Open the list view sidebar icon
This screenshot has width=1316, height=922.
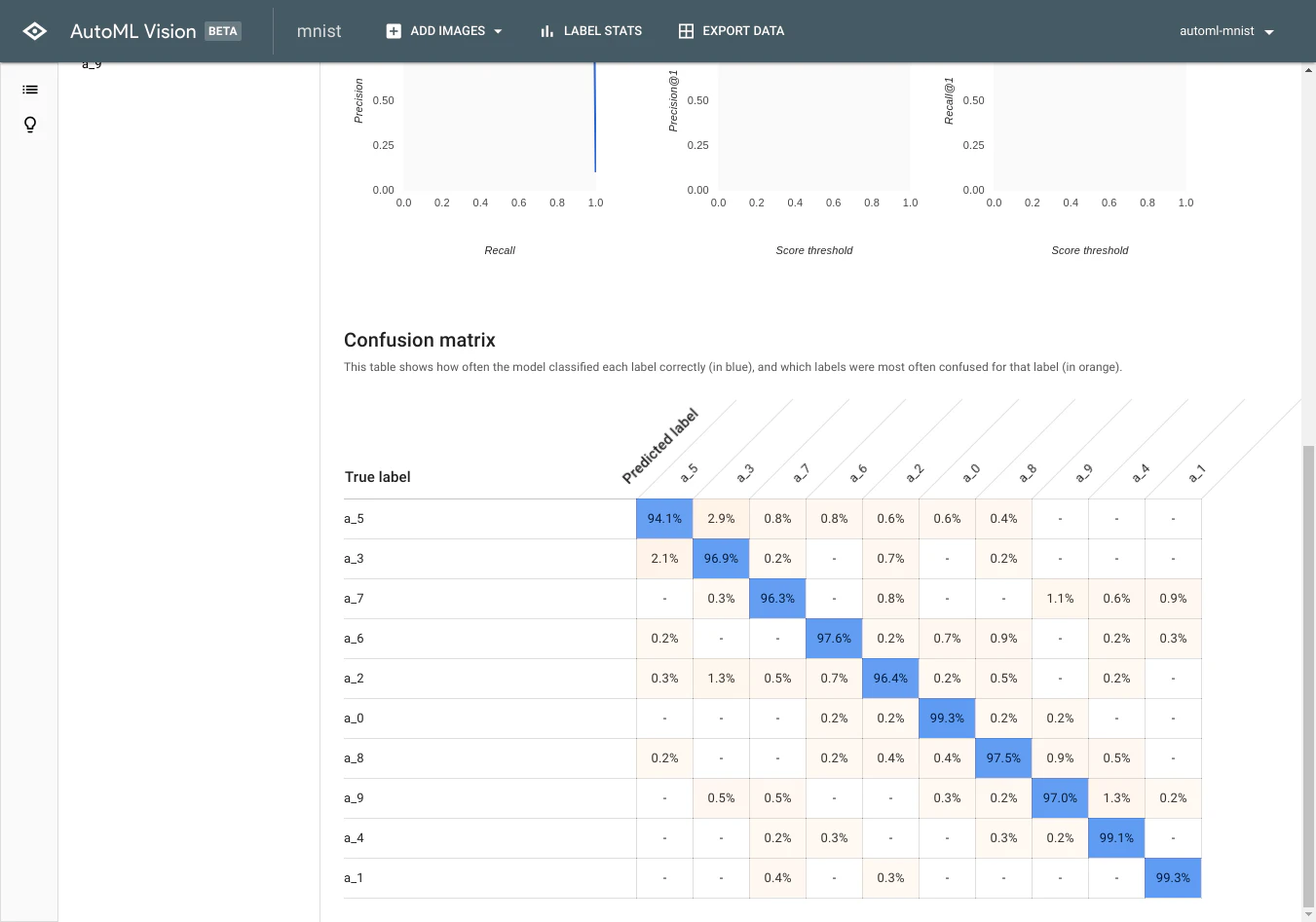click(x=30, y=90)
